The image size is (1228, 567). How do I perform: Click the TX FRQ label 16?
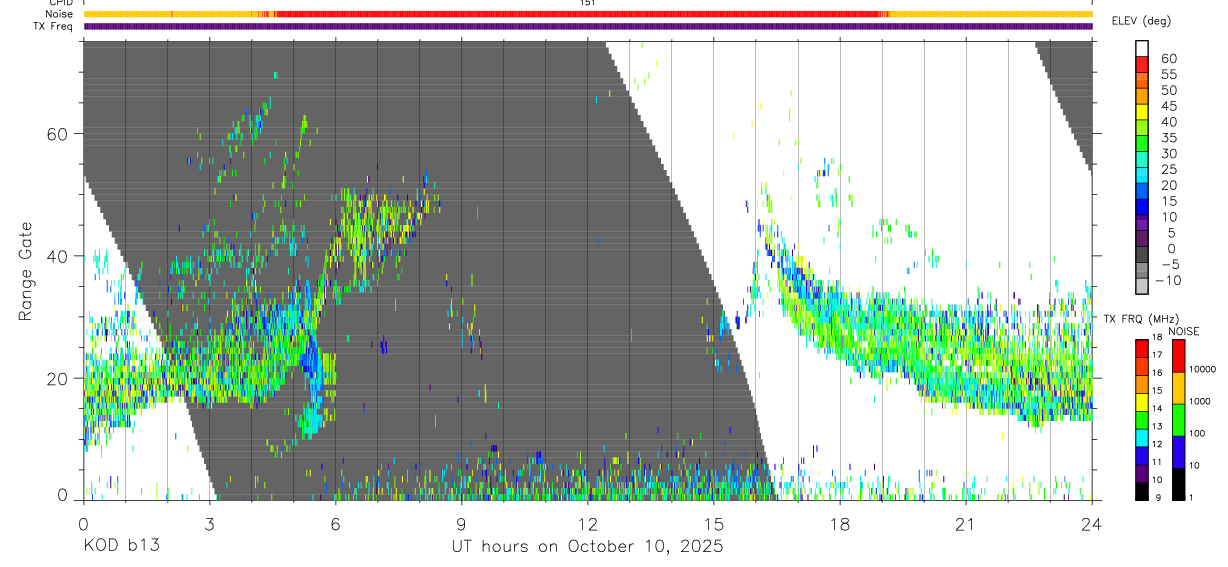[x=1158, y=373]
